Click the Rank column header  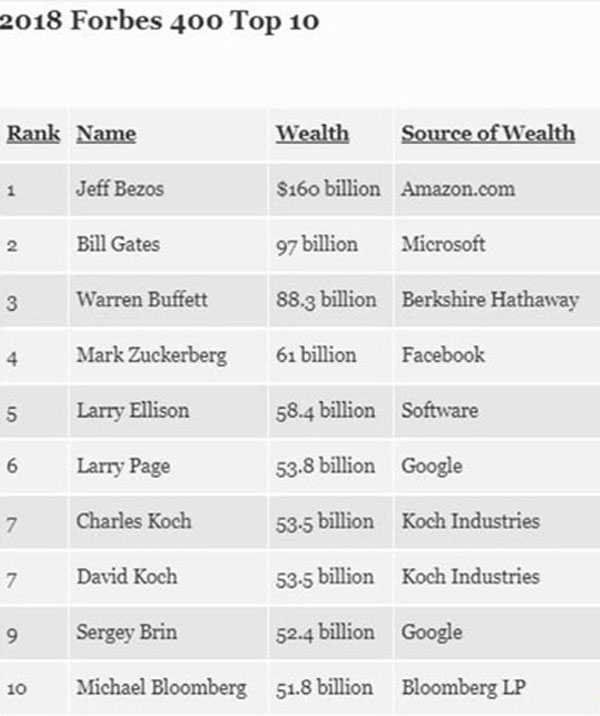(x=33, y=133)
